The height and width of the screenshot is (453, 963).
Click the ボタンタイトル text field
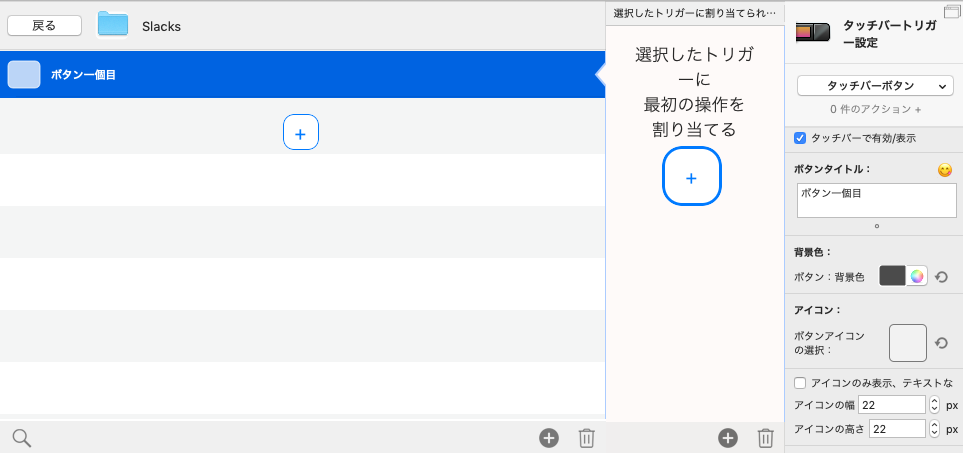click(876, 200)
